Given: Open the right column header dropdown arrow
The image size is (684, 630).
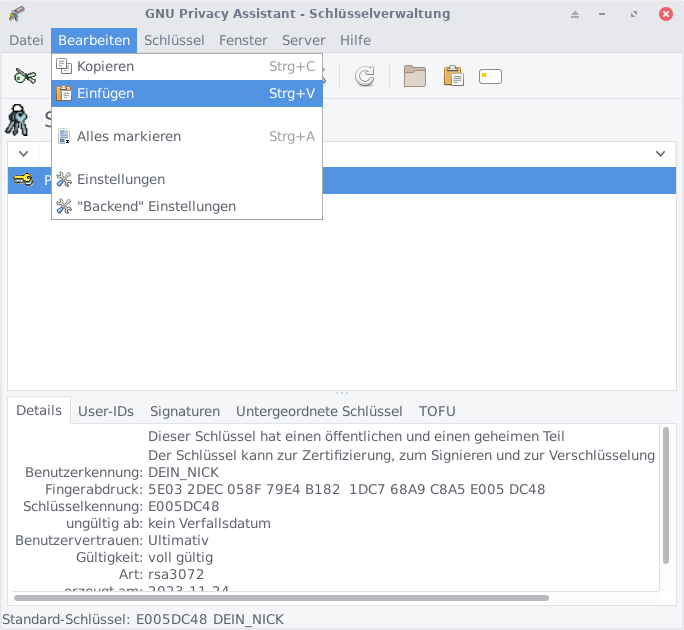Looking at the screenshot, I should (x=660, y=154).
